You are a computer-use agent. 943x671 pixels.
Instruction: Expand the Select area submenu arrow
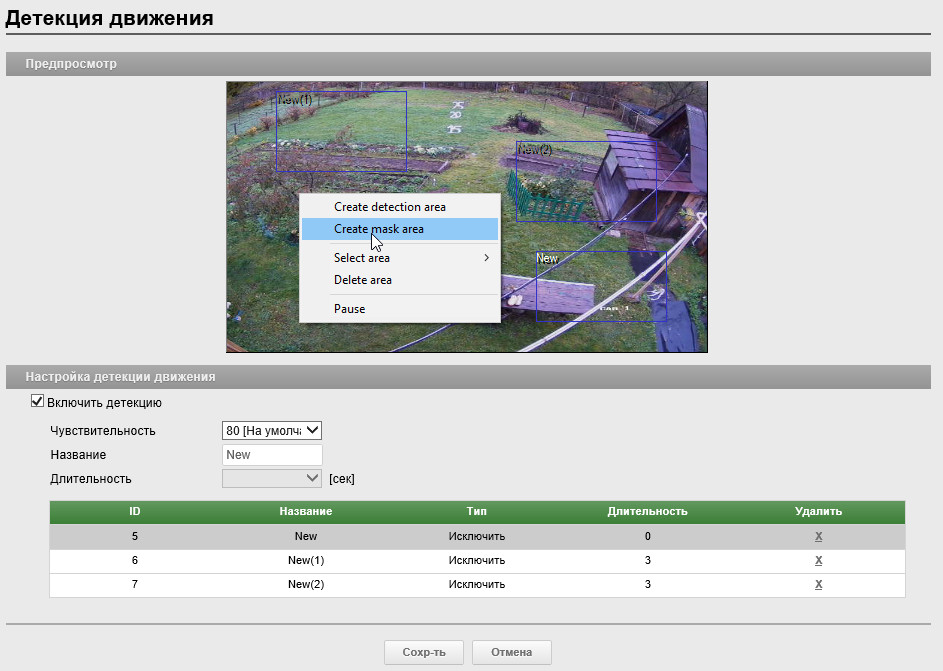pyautogui.click(x=487, y=258)
